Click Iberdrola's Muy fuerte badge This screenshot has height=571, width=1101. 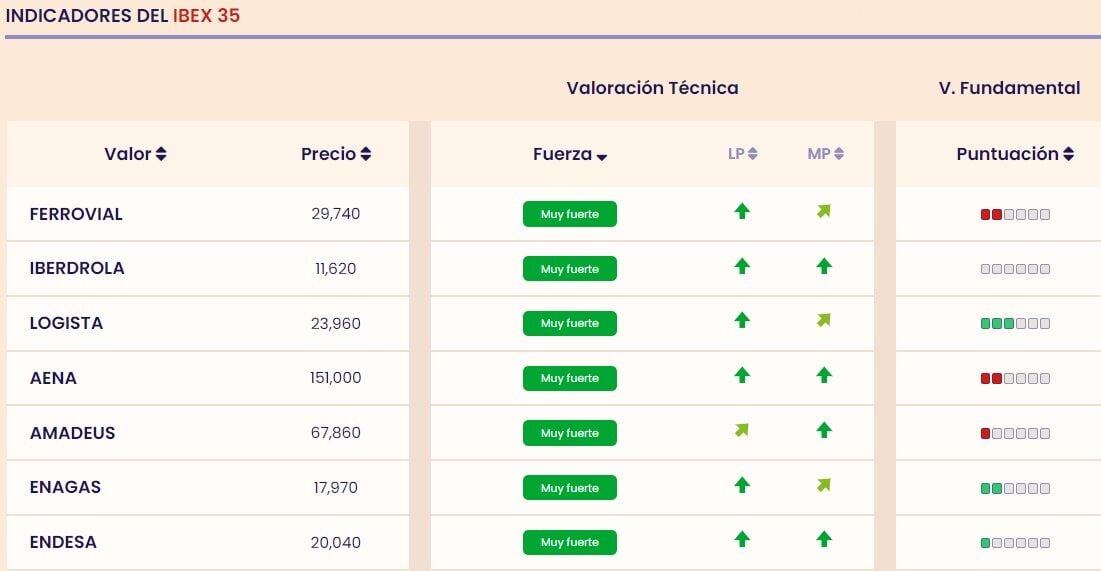point(570,269)
